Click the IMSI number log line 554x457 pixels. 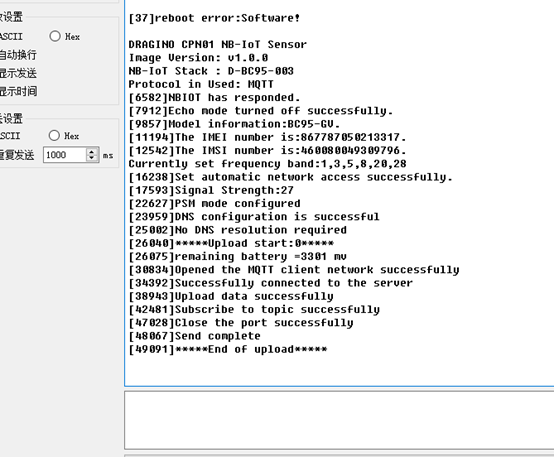point(267,151)
